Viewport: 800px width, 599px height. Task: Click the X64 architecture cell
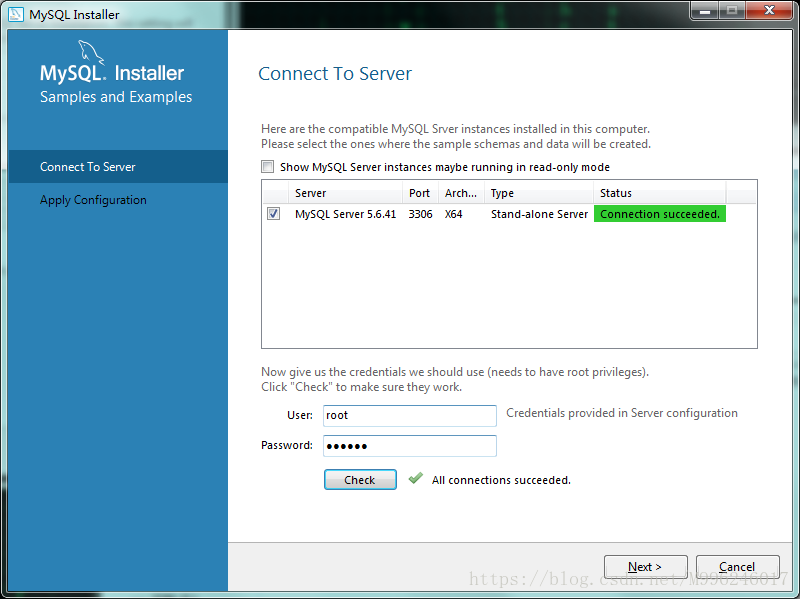(x=454, y=214)
